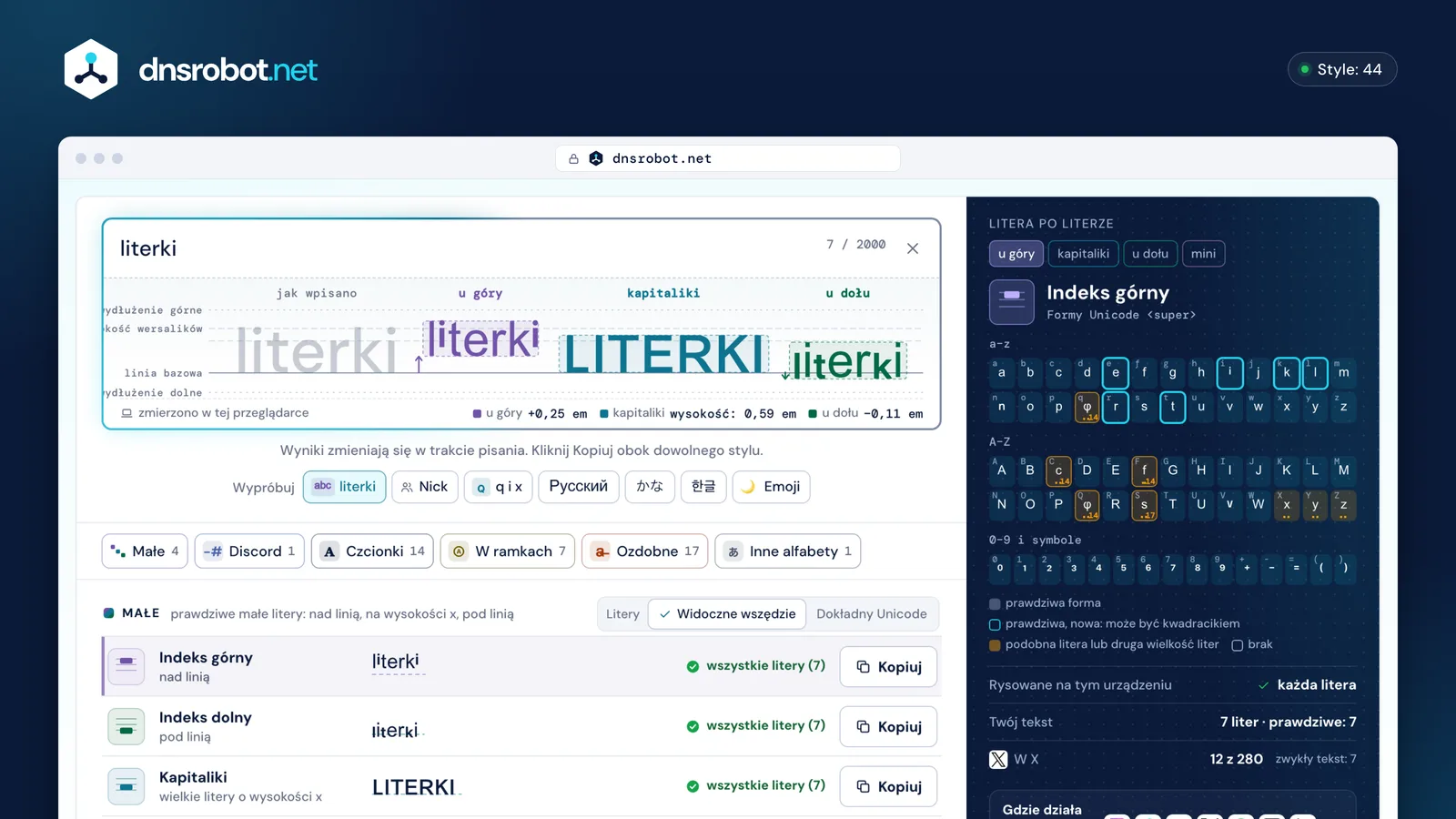Image resolution: width=1456 pixels, height=819 pixels.
Task: Click the X platform icon beside W X
Action: (998, 759)
